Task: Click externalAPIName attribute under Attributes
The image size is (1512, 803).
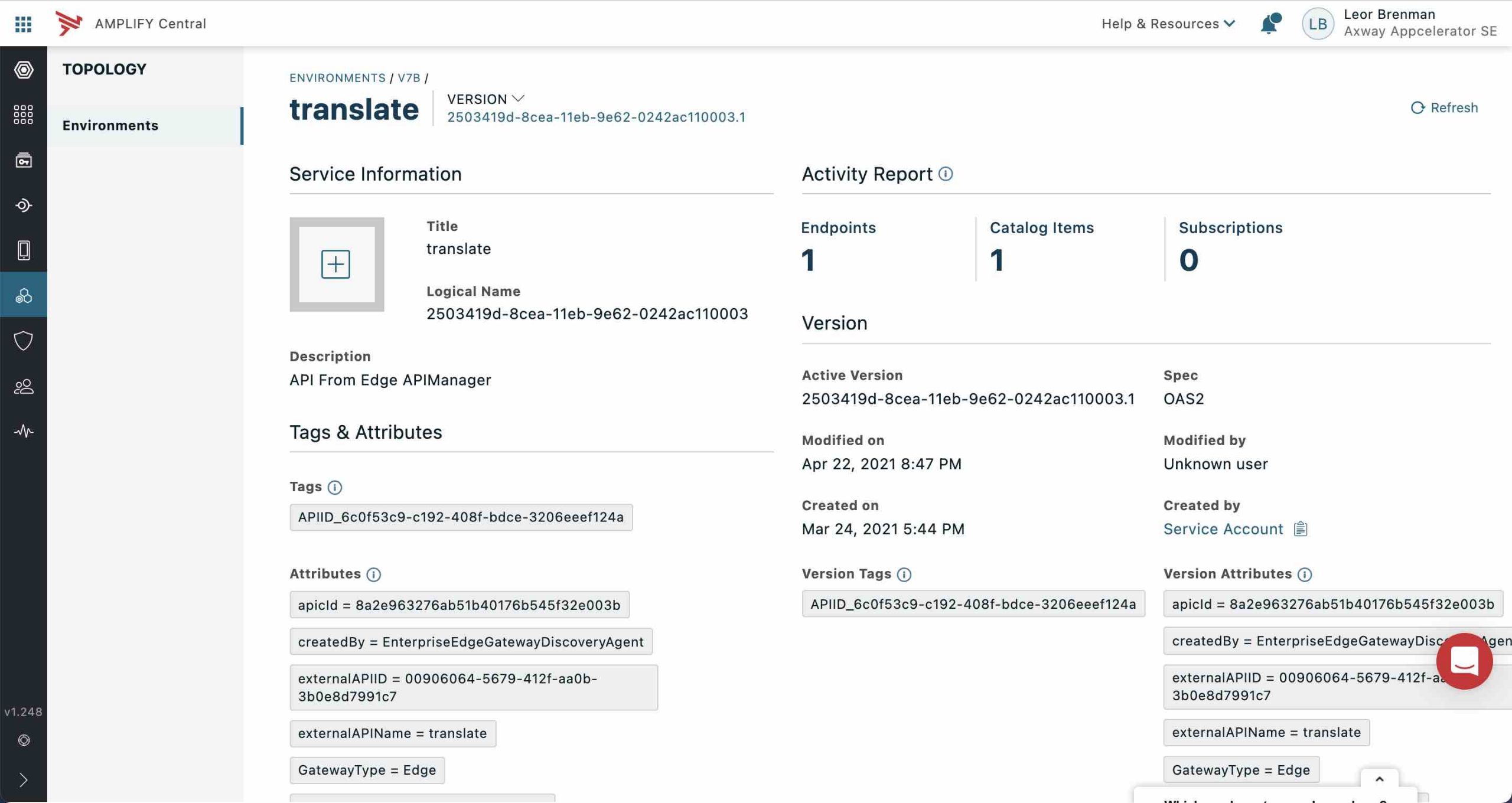Action: click(x=393, y=734)
